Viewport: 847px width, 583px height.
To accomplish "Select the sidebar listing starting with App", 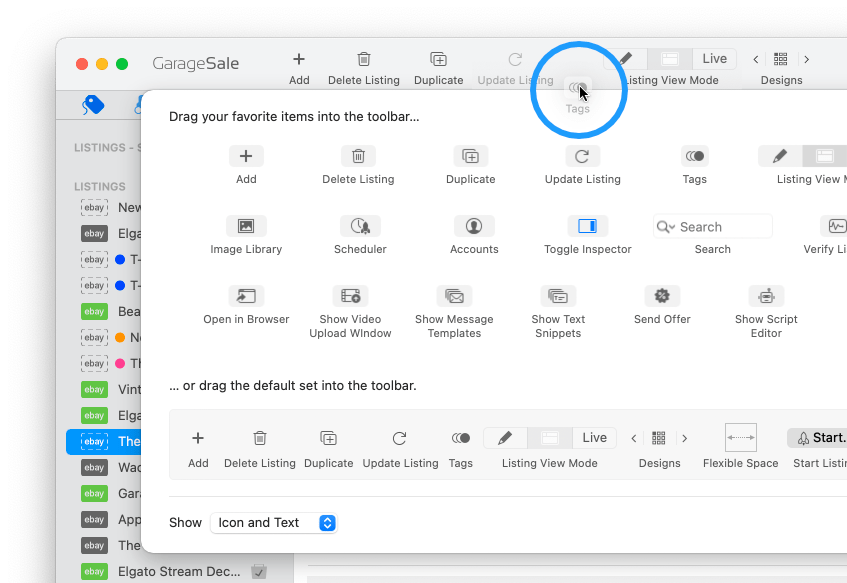I will tap(103, 519).
